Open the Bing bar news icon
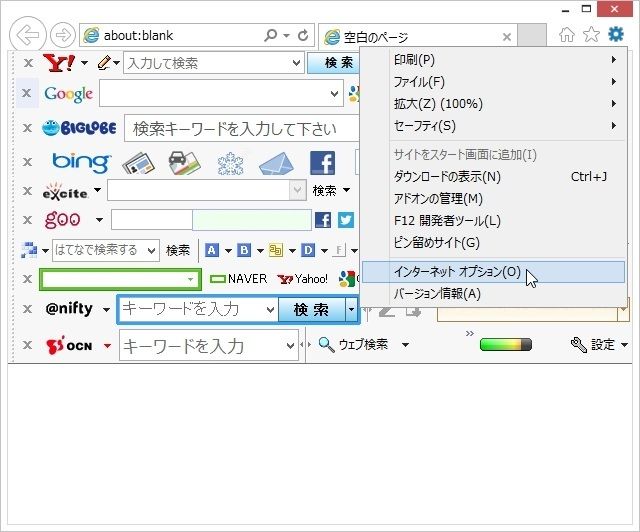 pos(138,163)
